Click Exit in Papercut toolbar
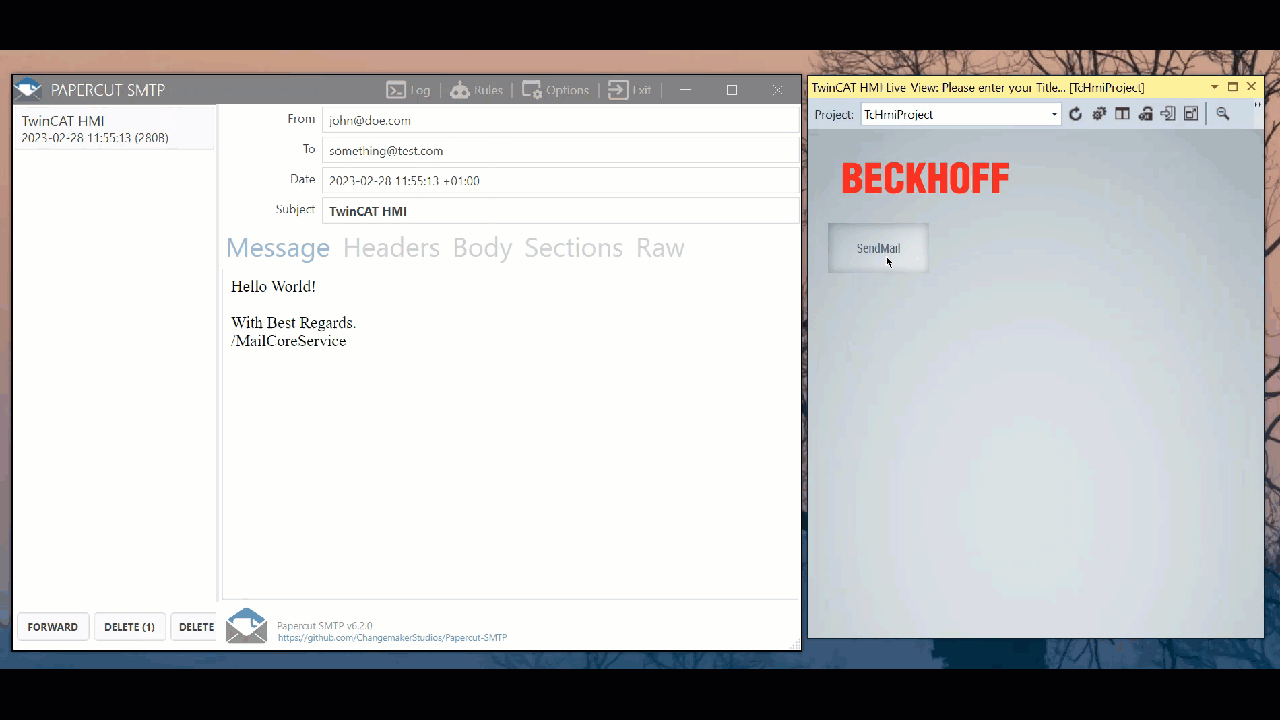Screen dimensions: 1280x720 [629, 90]
